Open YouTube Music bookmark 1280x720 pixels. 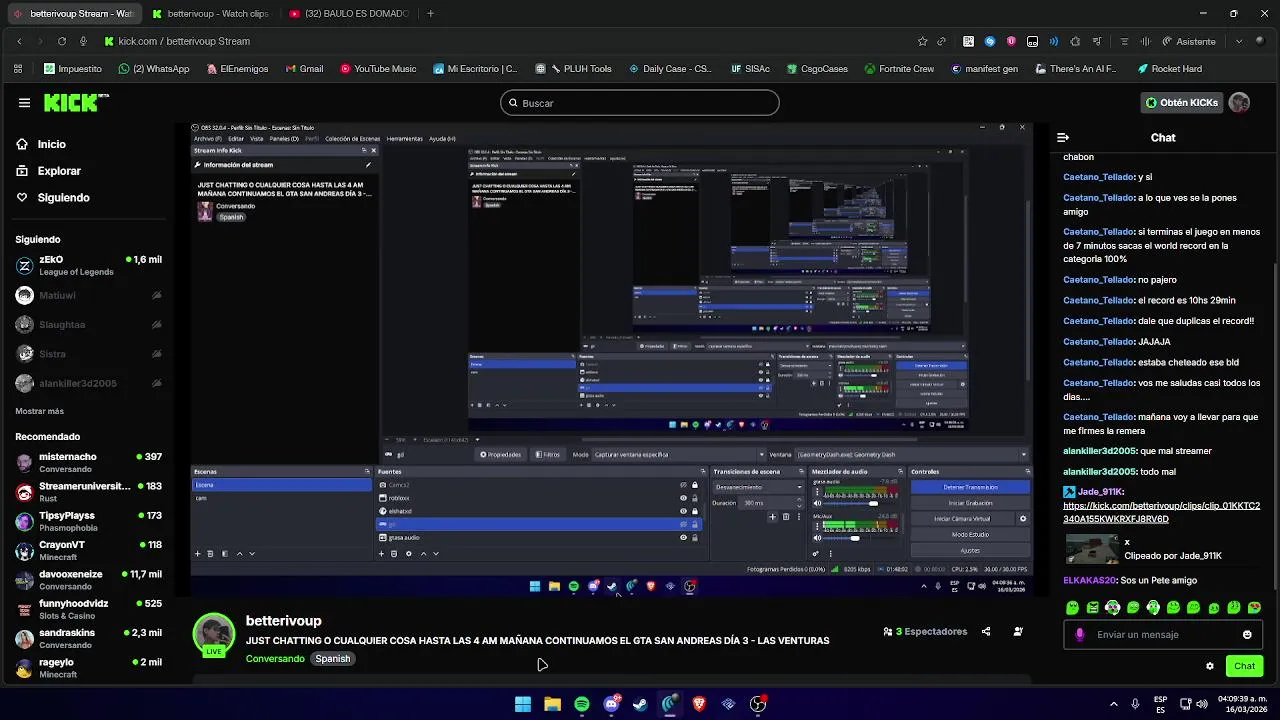point(378,69)
